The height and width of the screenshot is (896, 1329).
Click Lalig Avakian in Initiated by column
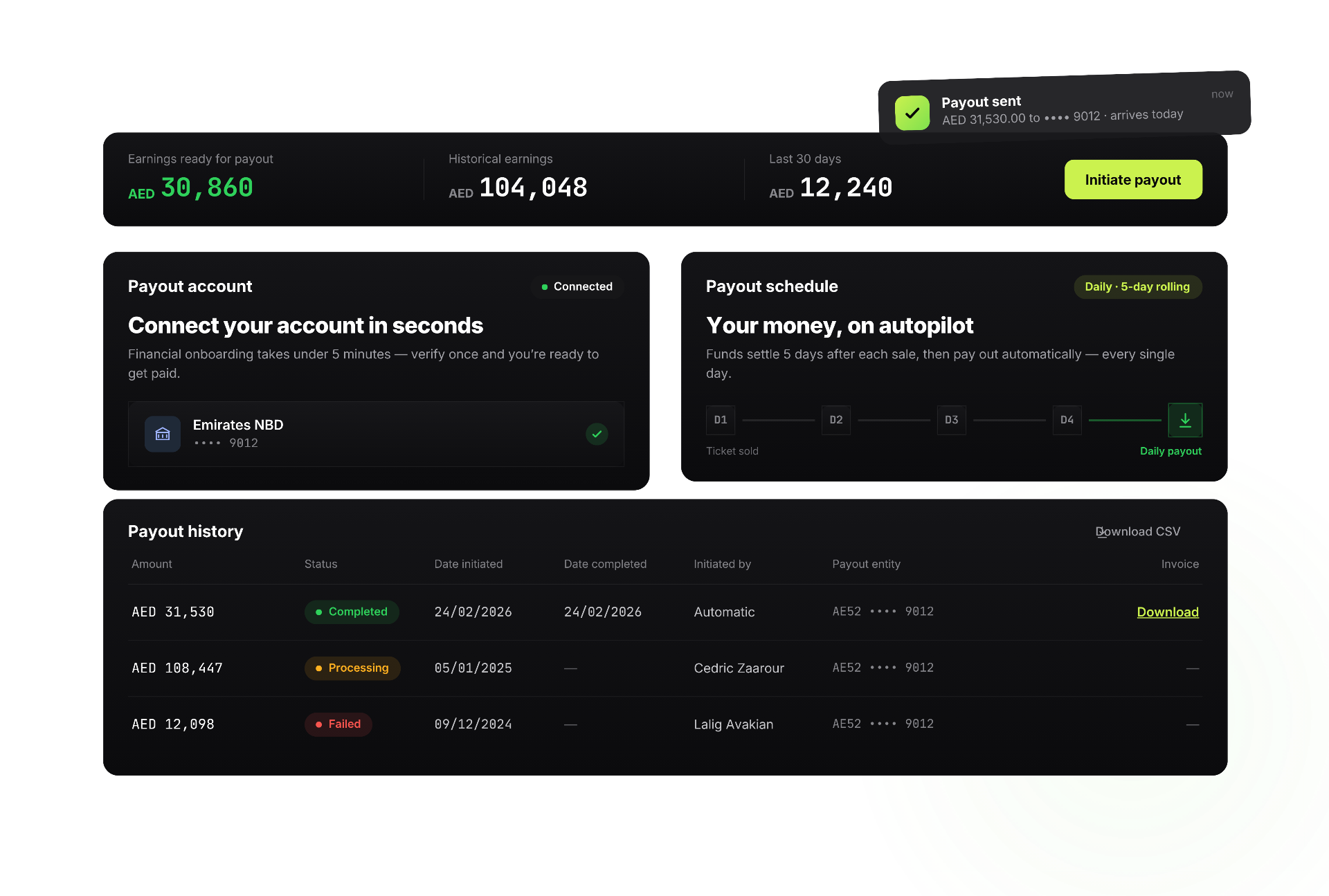[734, 724]
